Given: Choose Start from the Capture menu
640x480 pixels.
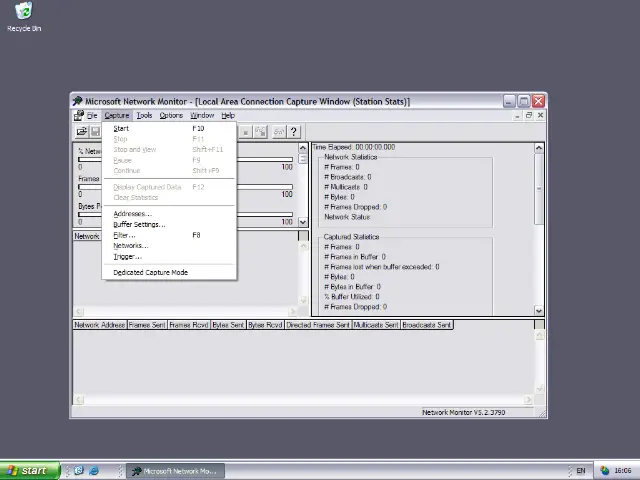Looking at the screenshot, I should pos(169,128).
